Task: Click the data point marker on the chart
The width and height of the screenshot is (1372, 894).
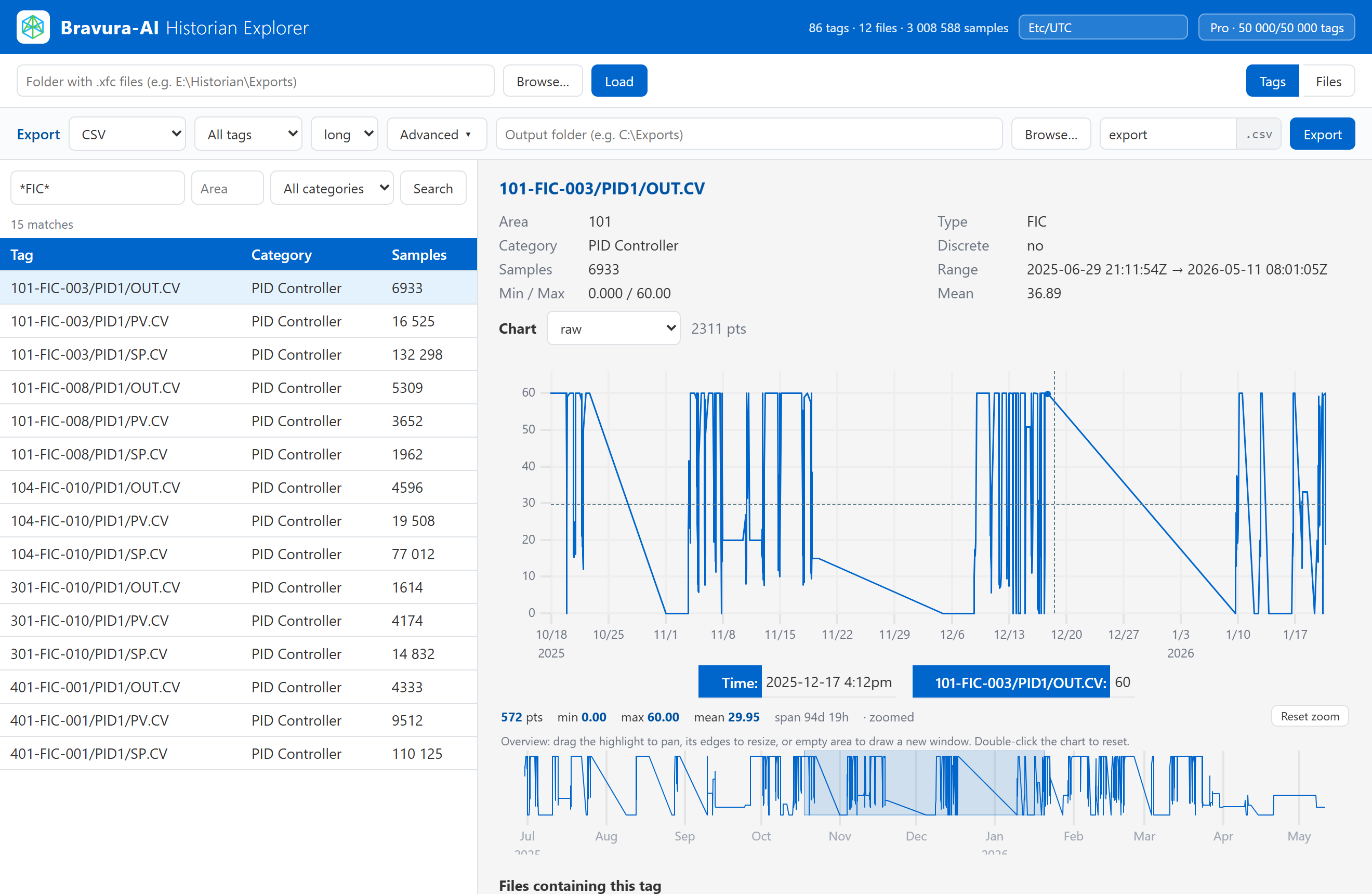Action: click(x=1047, y=395)
